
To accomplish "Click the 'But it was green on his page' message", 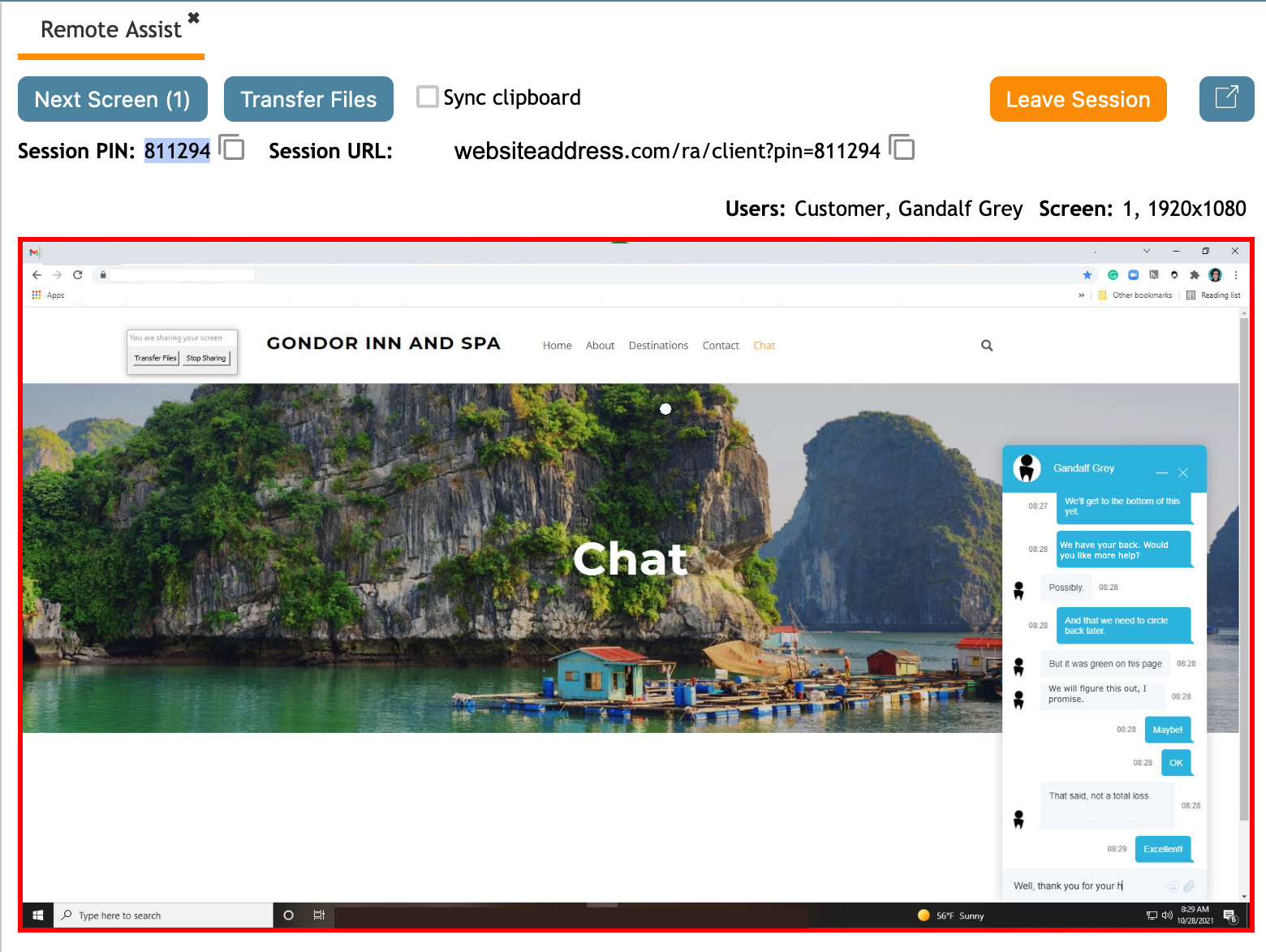I will pyautogui.click(x=1105, y=664).
